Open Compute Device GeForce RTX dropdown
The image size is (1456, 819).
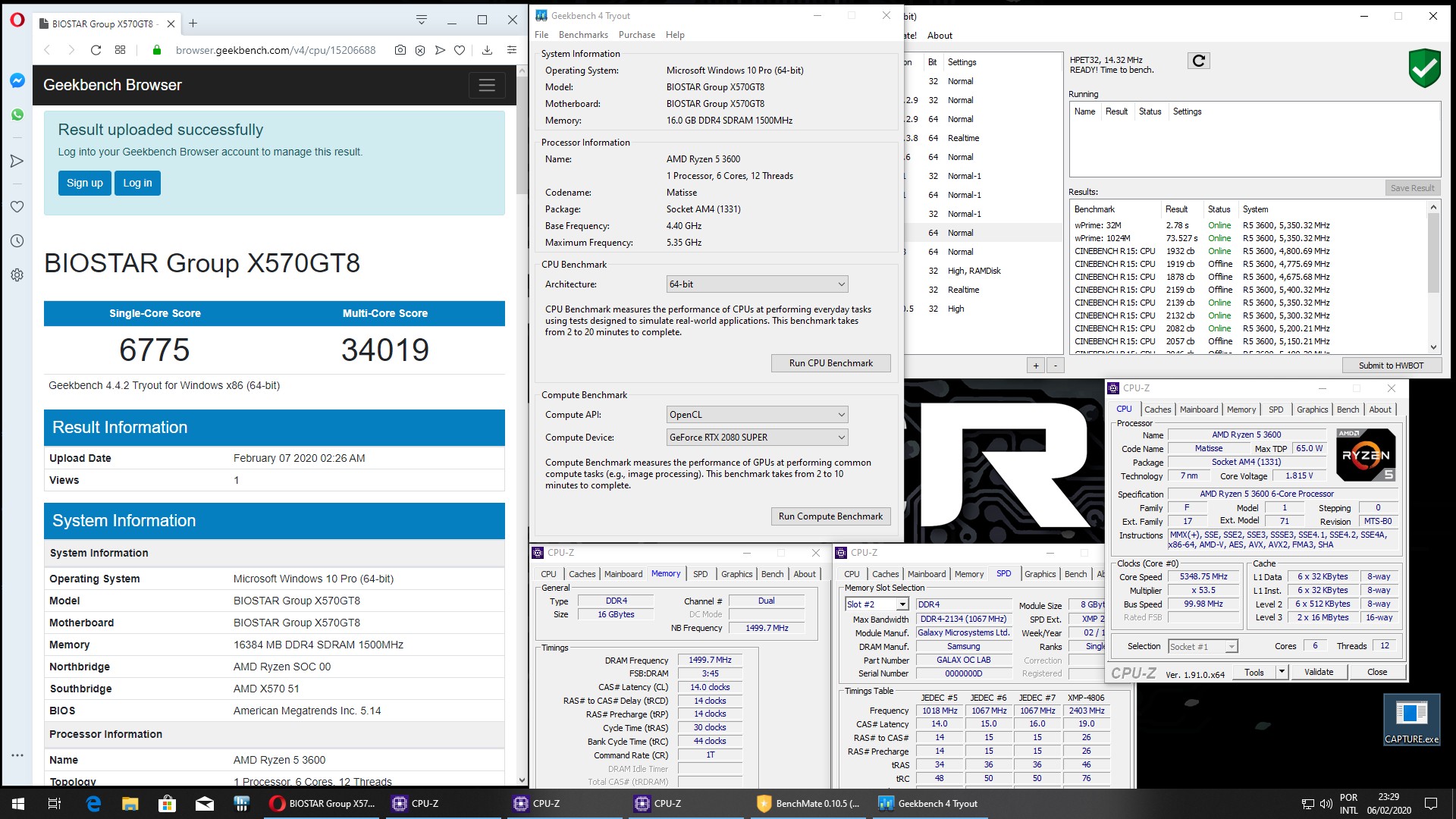pos(757,438)
